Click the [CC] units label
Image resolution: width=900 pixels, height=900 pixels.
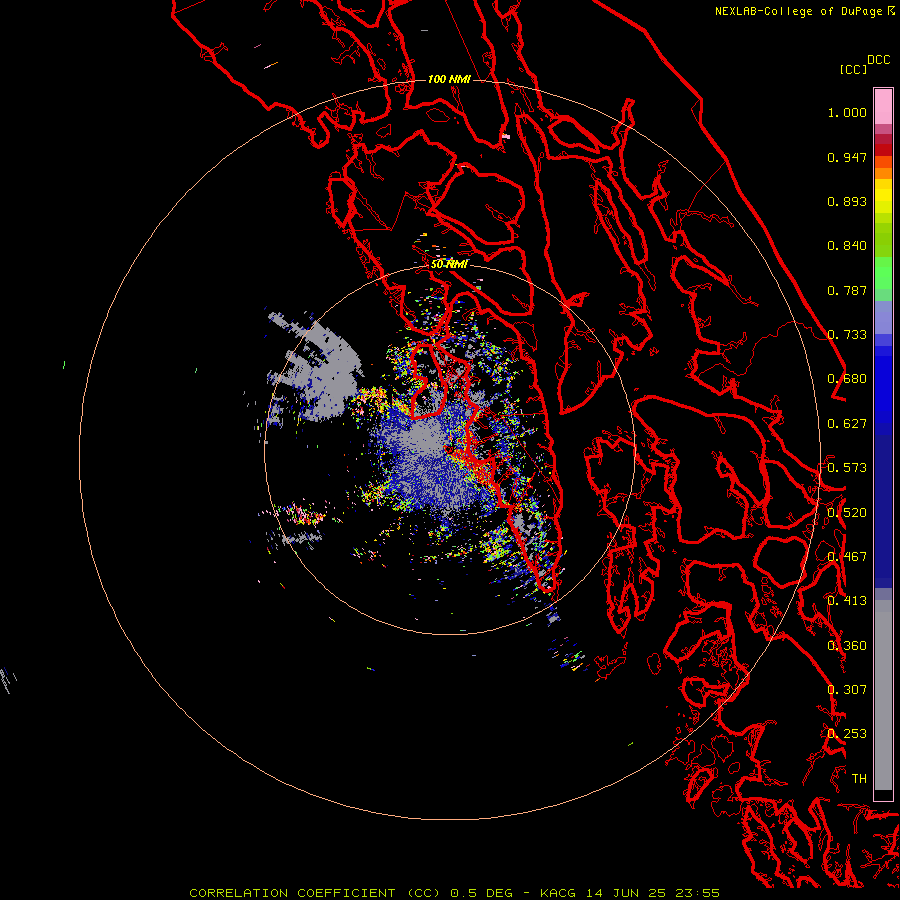pyautogui.click(x=854, y=69)
